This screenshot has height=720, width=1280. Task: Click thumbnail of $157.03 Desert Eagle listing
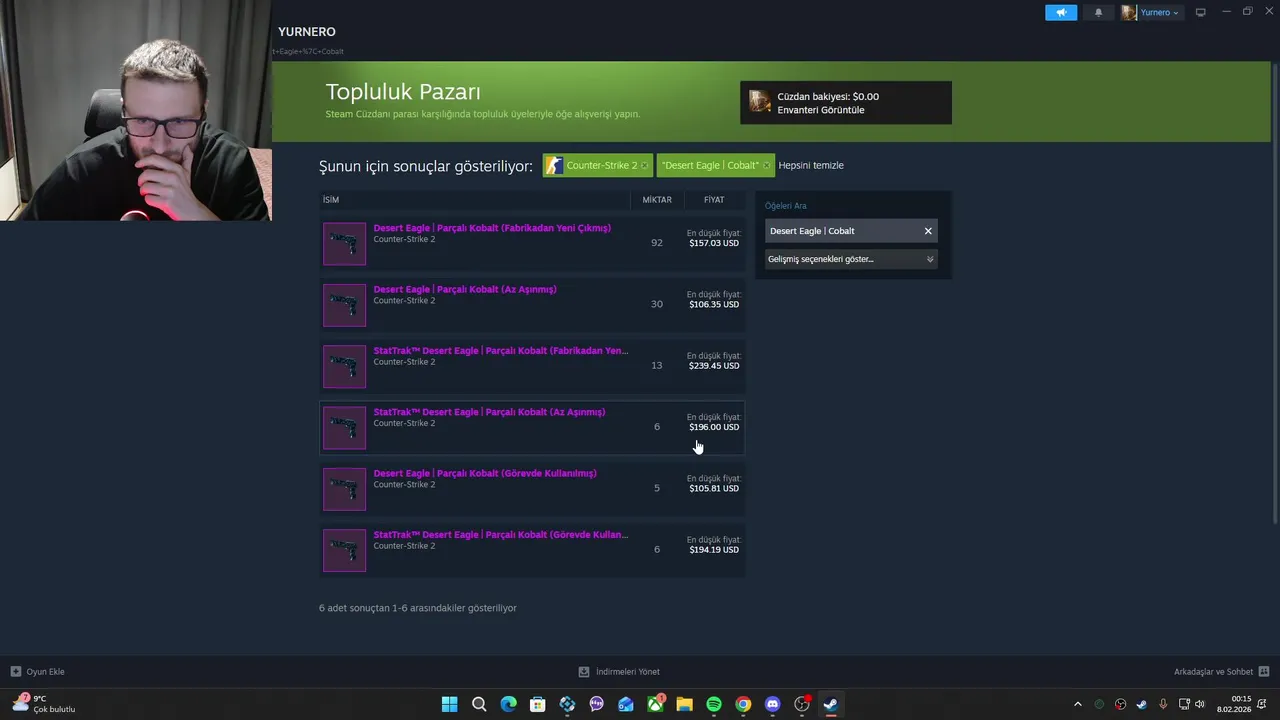tap(344, 244)
